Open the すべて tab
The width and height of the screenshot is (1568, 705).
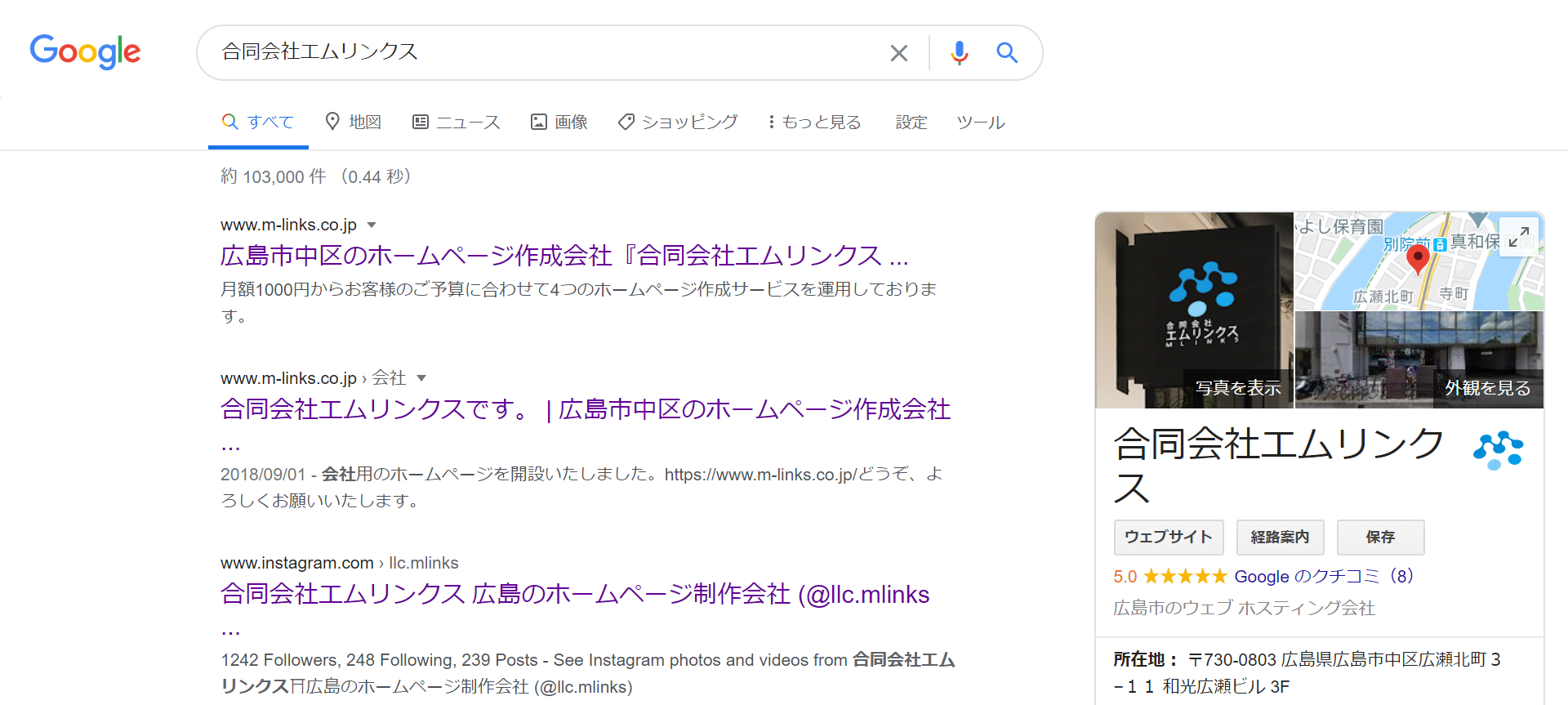pos(258,123)
